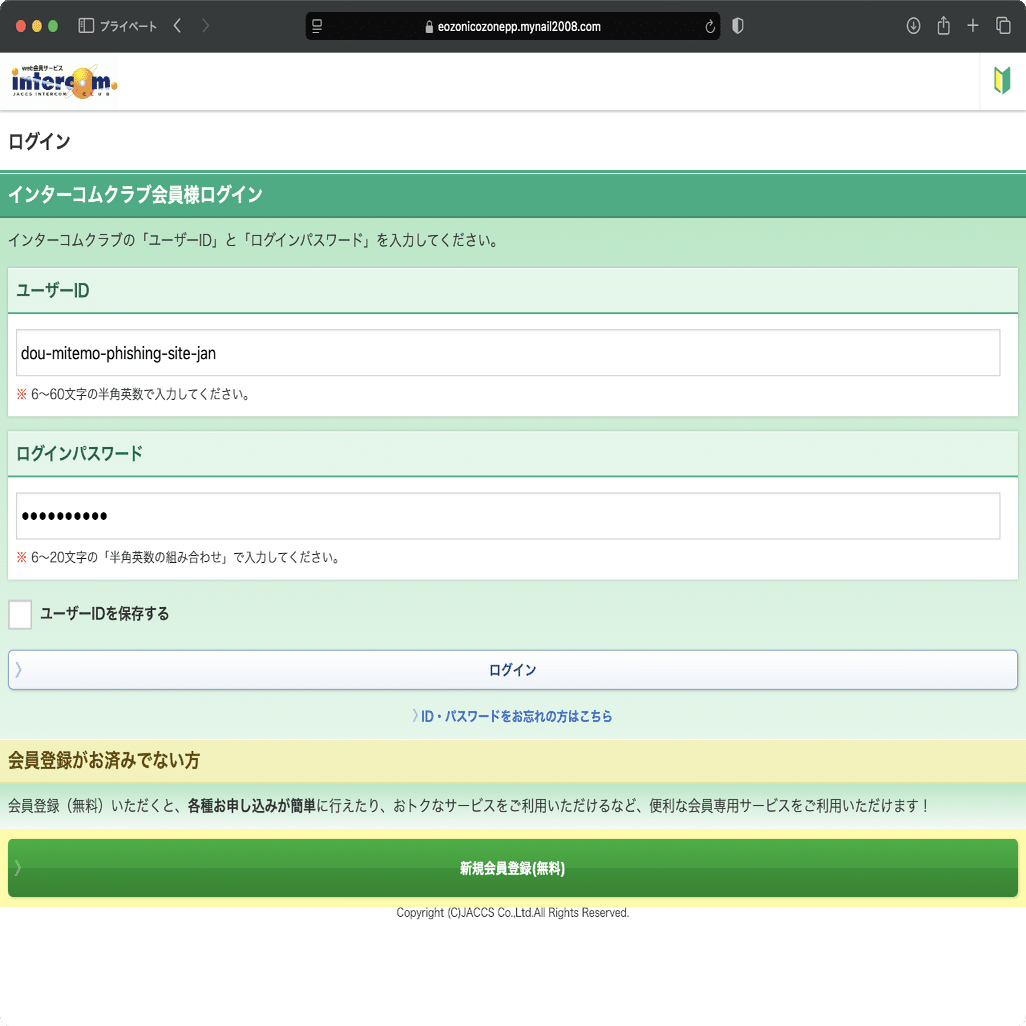1026x1026 pixels.
Task: Show the tab overview icon
Action: (1003, 26)
